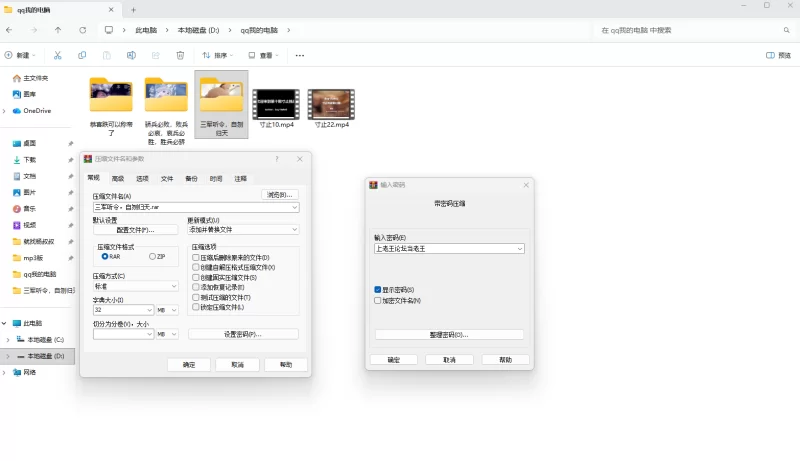Open a new Explorer tab with plus icon
Viewport: 800px width, 461px height.
[133, 10]
